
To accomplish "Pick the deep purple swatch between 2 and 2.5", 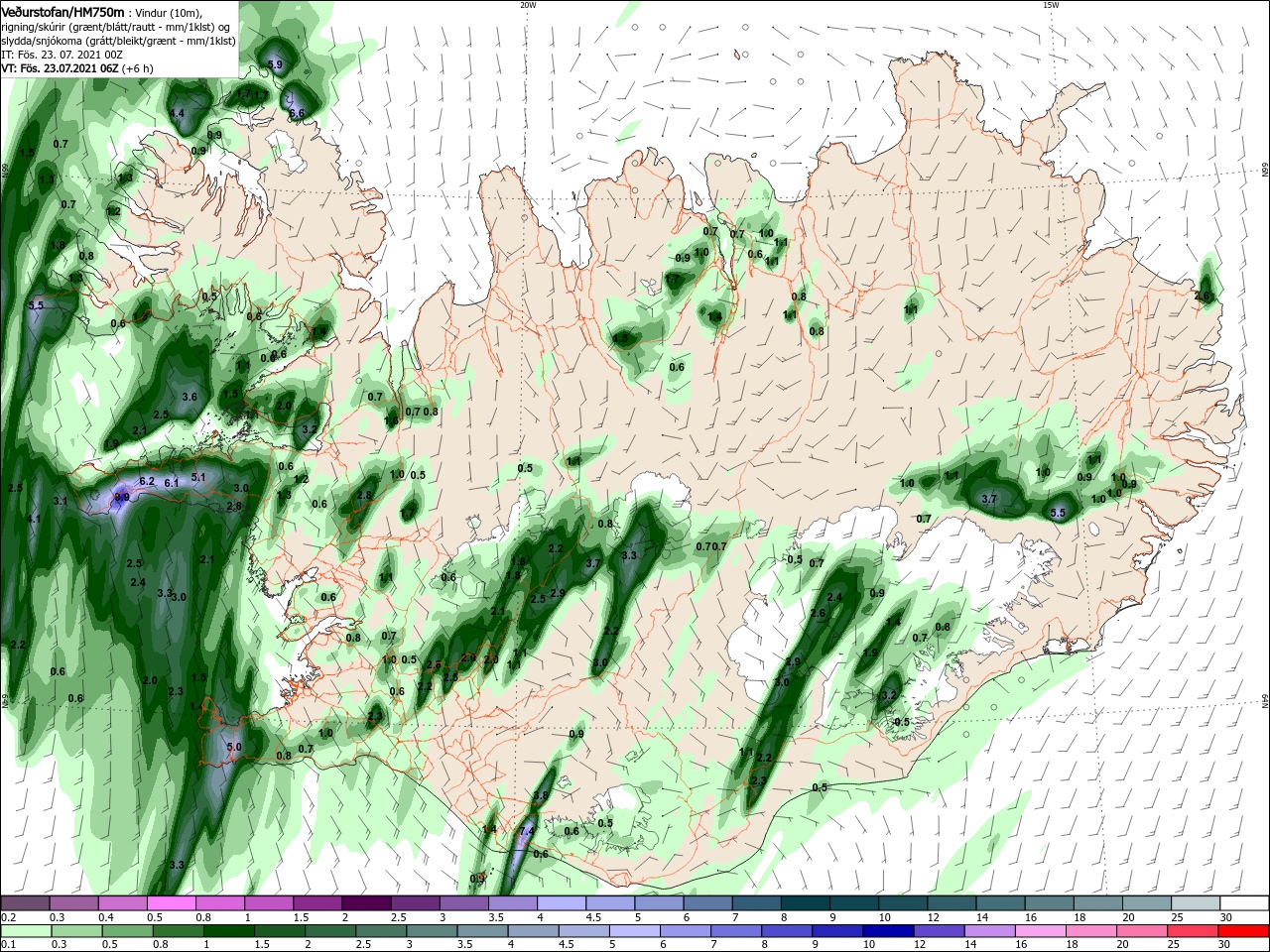I will pos(366,903).
